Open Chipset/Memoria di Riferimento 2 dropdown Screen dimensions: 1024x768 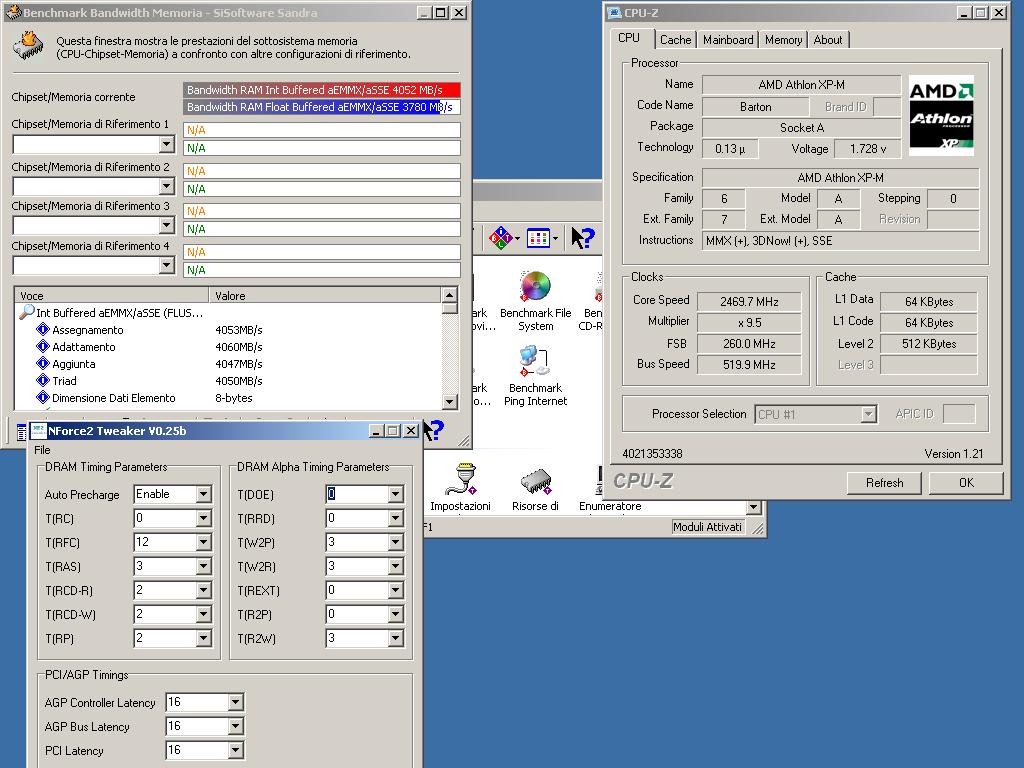pyautogui.click(x=167, y=186)
